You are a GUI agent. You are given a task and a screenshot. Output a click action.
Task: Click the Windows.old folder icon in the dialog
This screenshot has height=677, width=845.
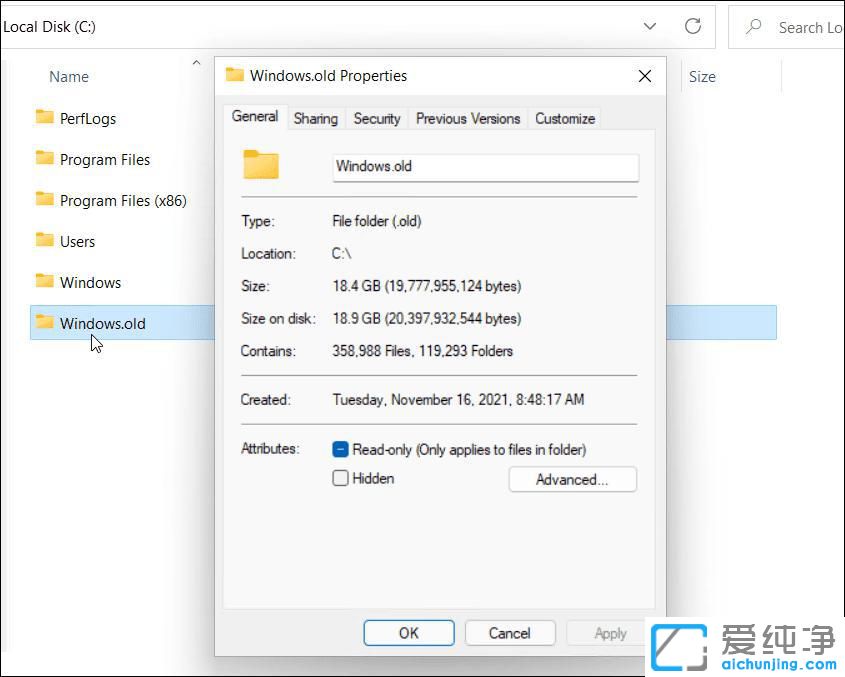[x=260, y=164]
